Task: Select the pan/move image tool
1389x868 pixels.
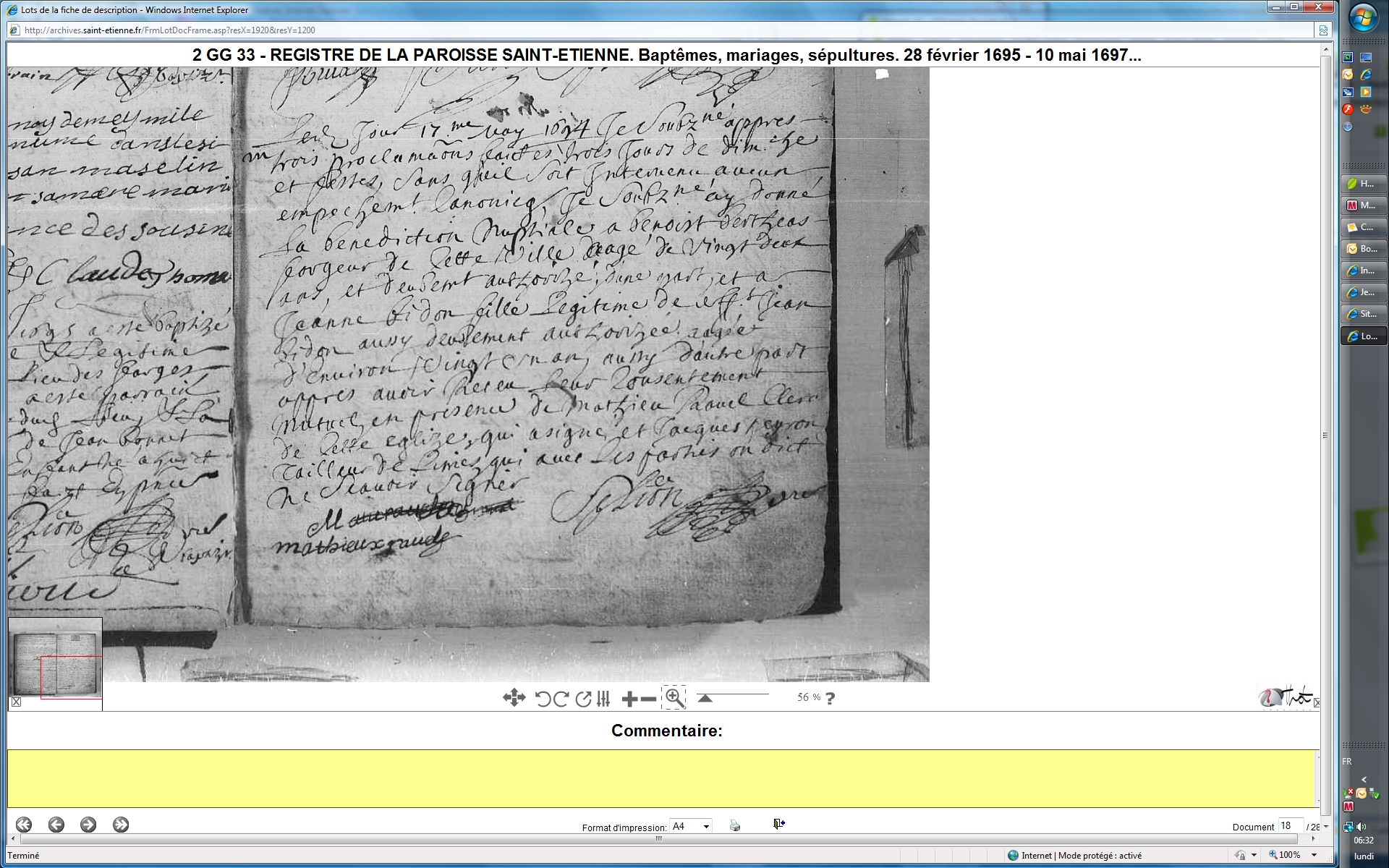Action: pyautogui.click(x=514, y=698)
